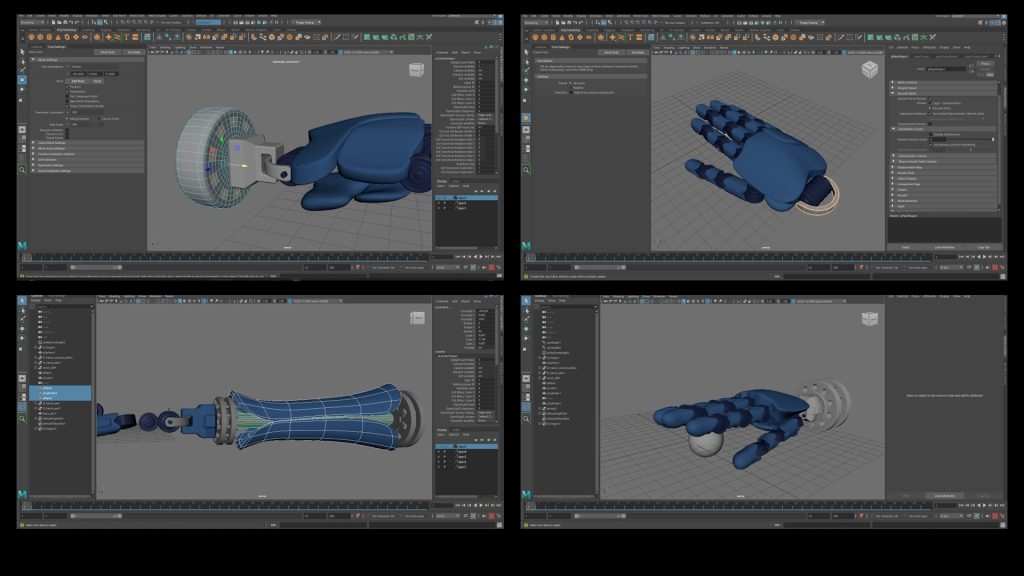Toggle the Orientation checkbox in Move tool settings
This screenshot has height=576, width=1024.
pos(67,91)
